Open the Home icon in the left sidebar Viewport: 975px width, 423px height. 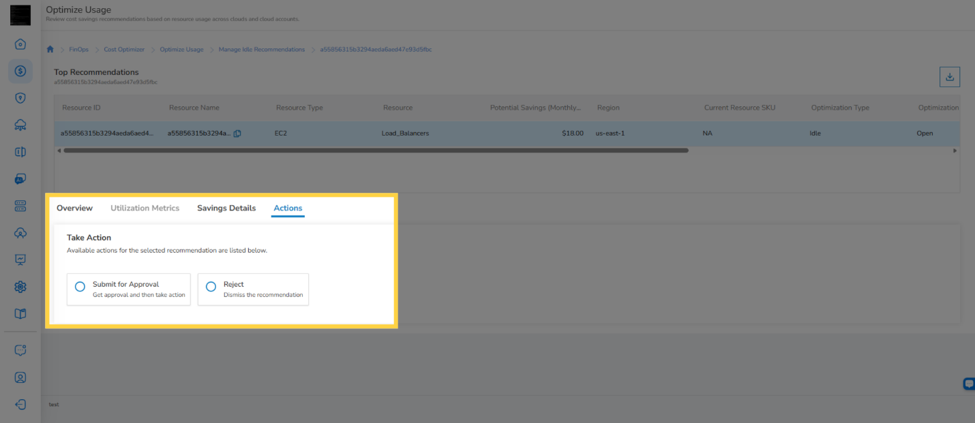21,44
